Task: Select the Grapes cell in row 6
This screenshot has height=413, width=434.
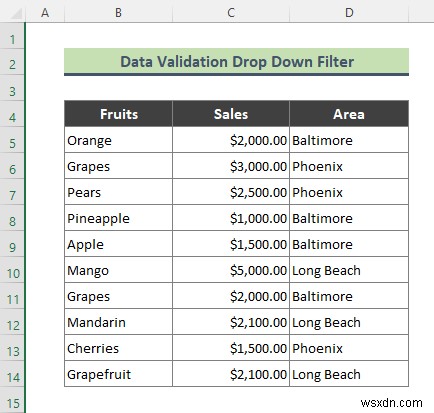Action: [x=118, y=166]
